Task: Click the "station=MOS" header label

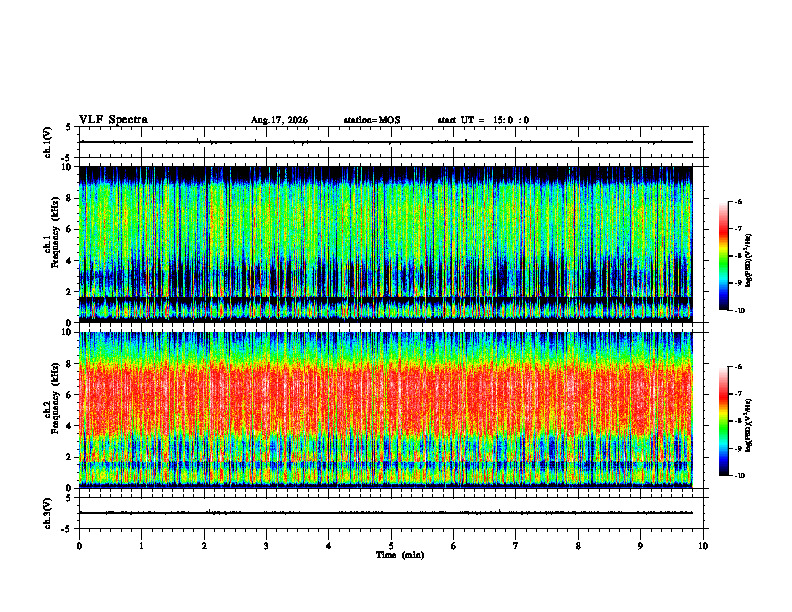Action: 372,120
